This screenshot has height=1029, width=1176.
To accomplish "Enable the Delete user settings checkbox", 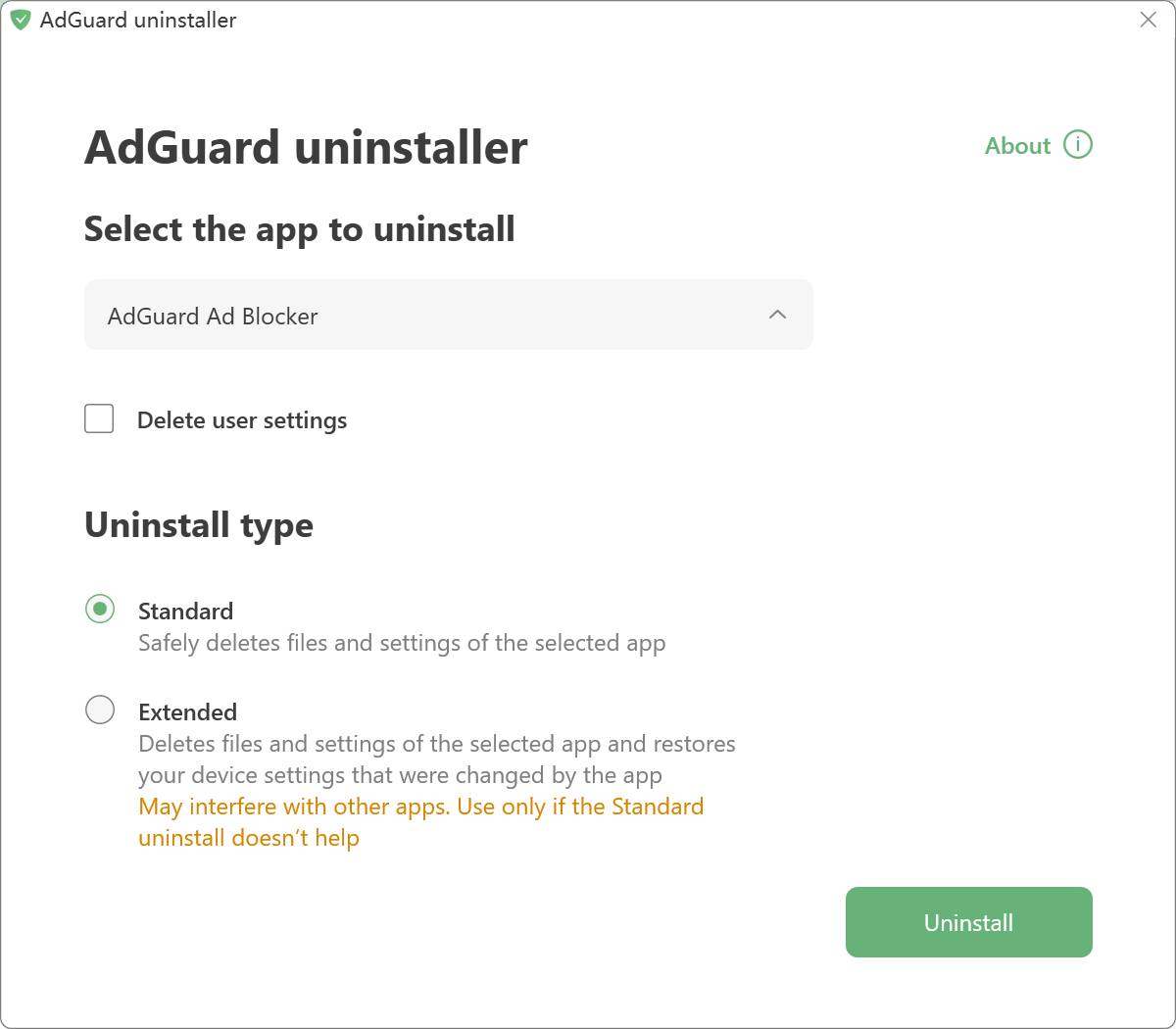I will 99,418.
